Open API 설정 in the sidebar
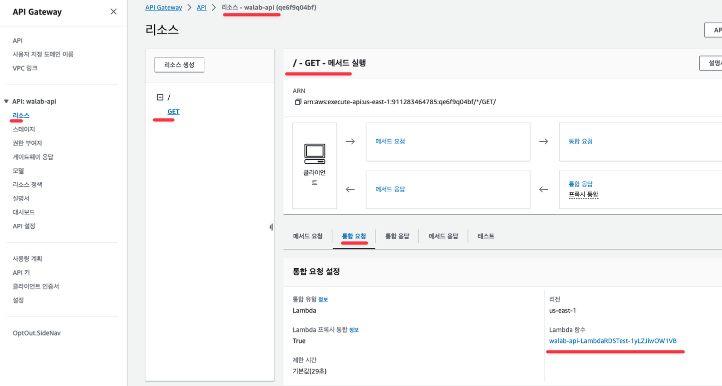The image size is (722, 386). [24, 226]
